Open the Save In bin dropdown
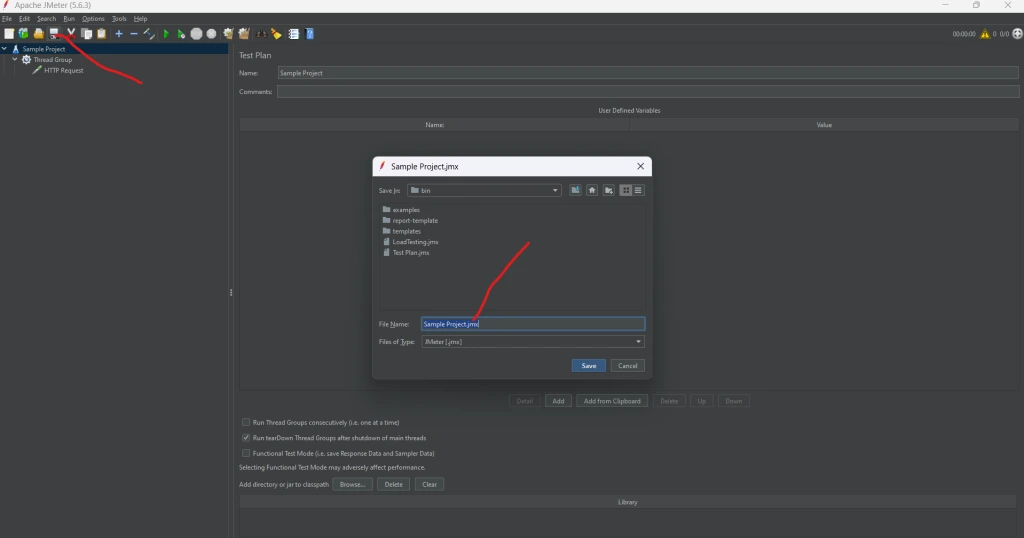Viewport: 1024px width, 538px height. click(484, 191)
